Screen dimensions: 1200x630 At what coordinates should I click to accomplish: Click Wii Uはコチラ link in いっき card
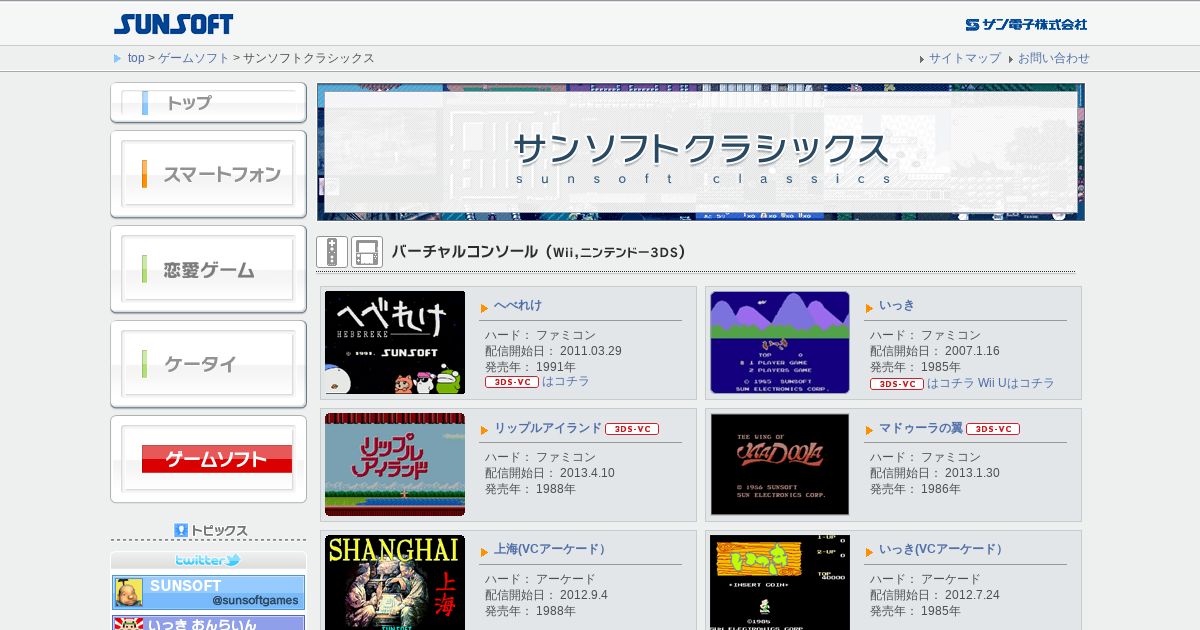(1016, 383)
